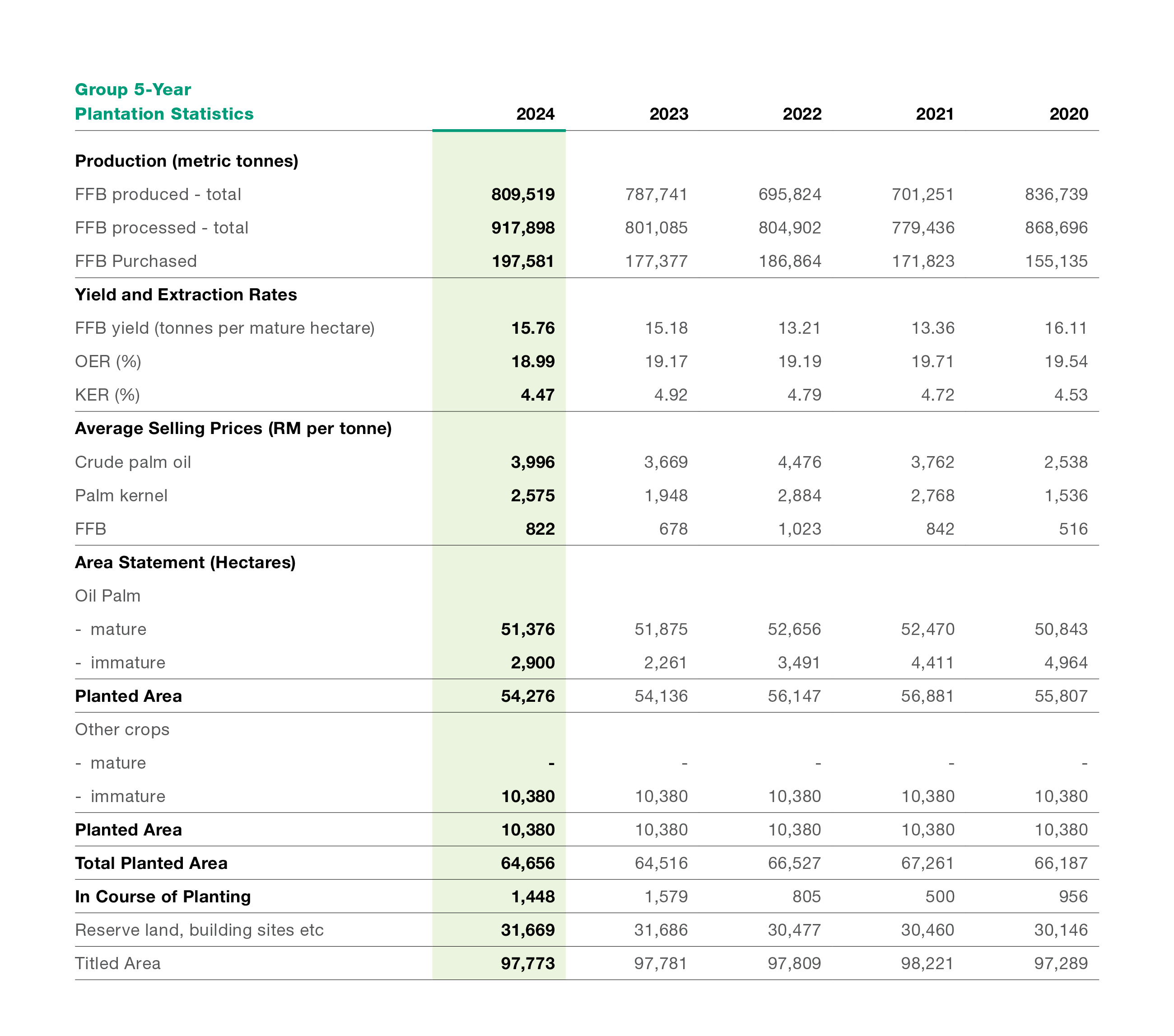Viewport: 1174px width, 1036px height.
Task: Select the Titled Area 2020 value 97,289
Action: pyautogui.click(x=1060, y=963)
